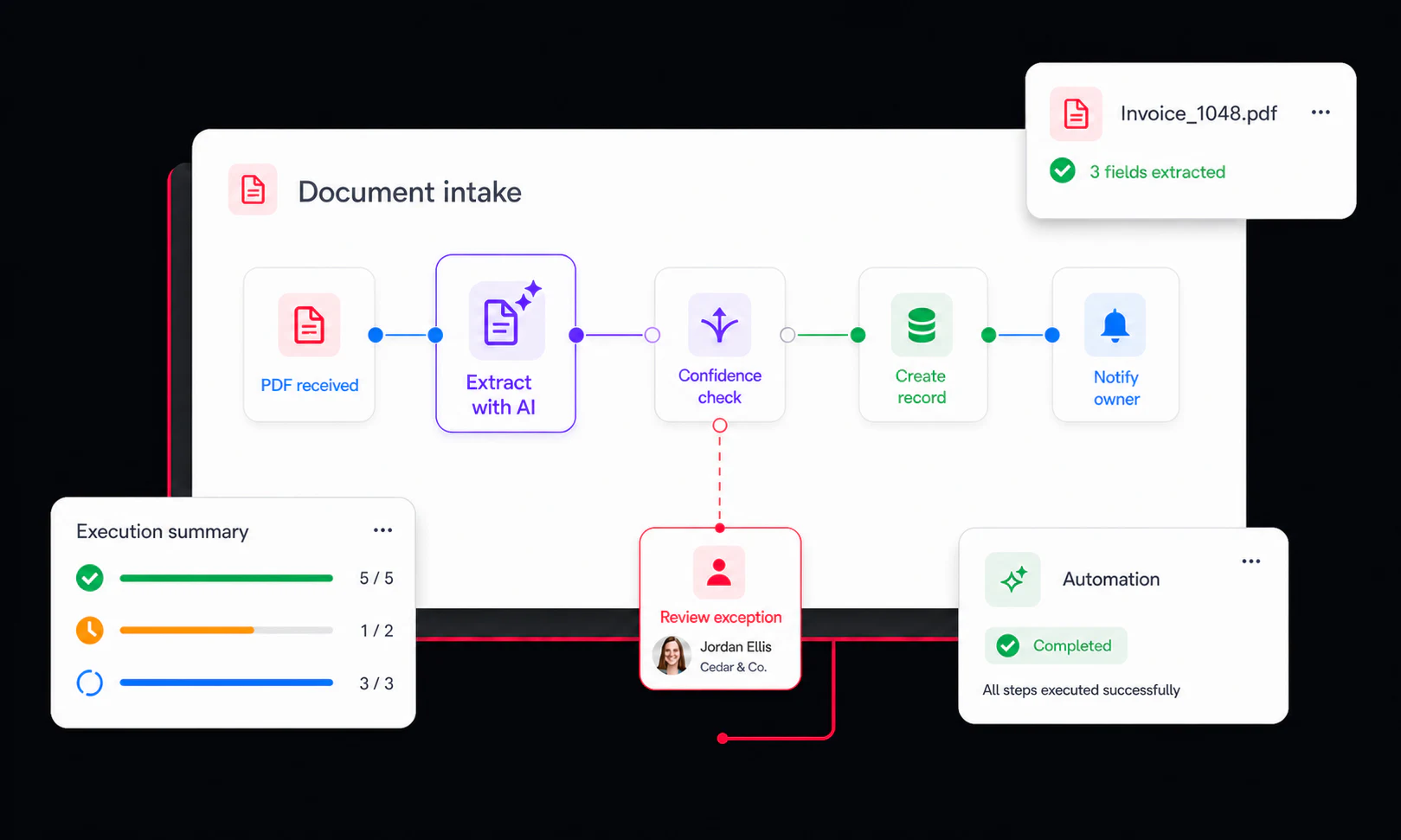1401x840 pixels.
Task: Open Execution summary more options menu
Action: [382, 530]
